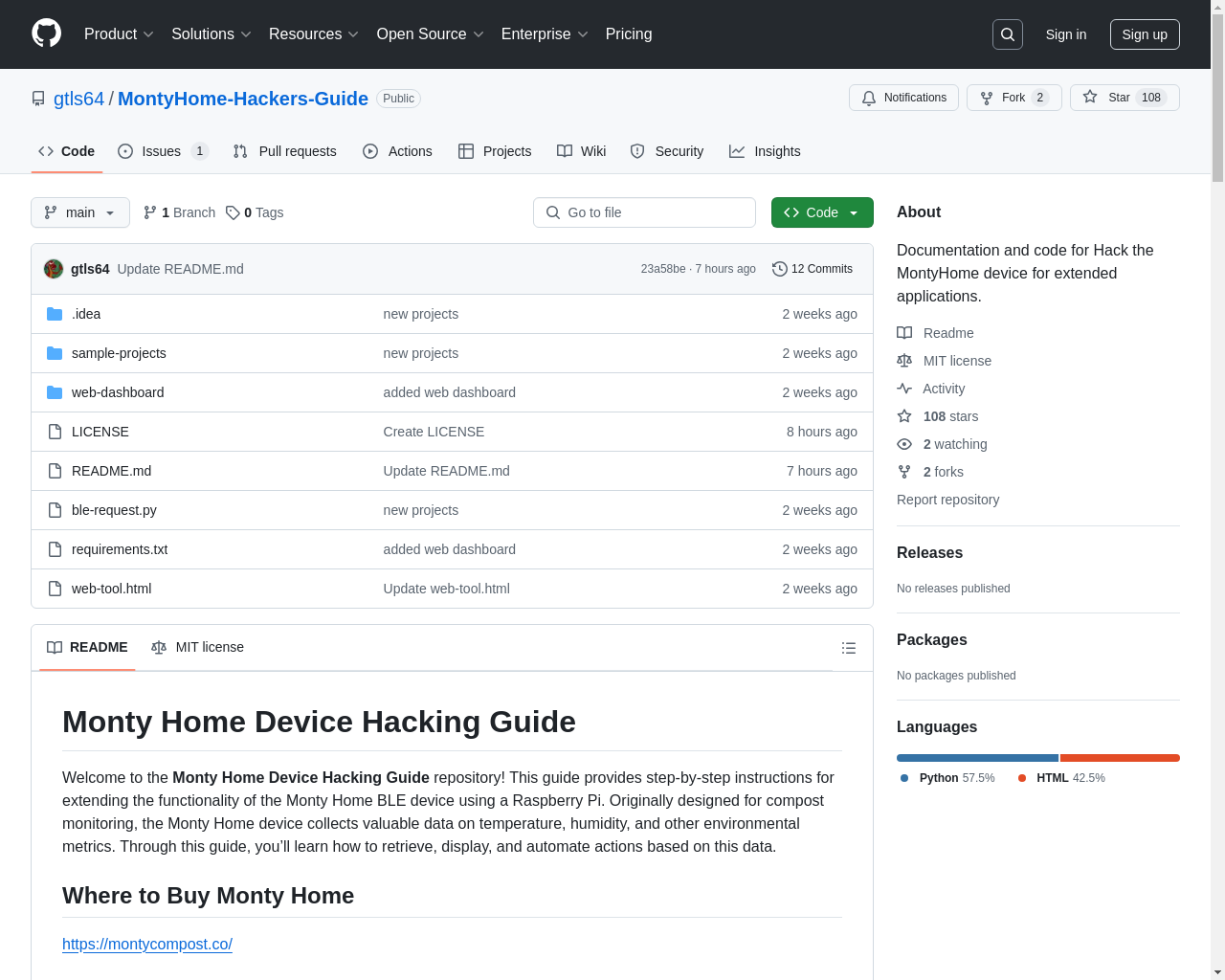The width and height of the screenshot is (1225, 980).
Task: Open the 'added web dashboard' commit for requirements.txt
Action: point(449,549)
